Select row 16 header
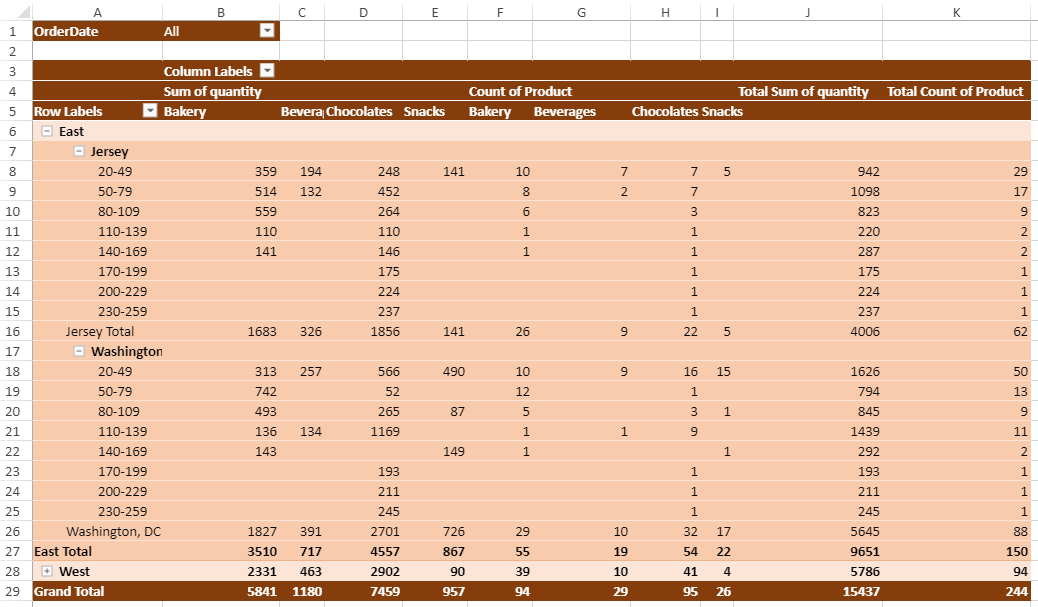This screenshot has height=607, width=1038. (x=15, y=331)
